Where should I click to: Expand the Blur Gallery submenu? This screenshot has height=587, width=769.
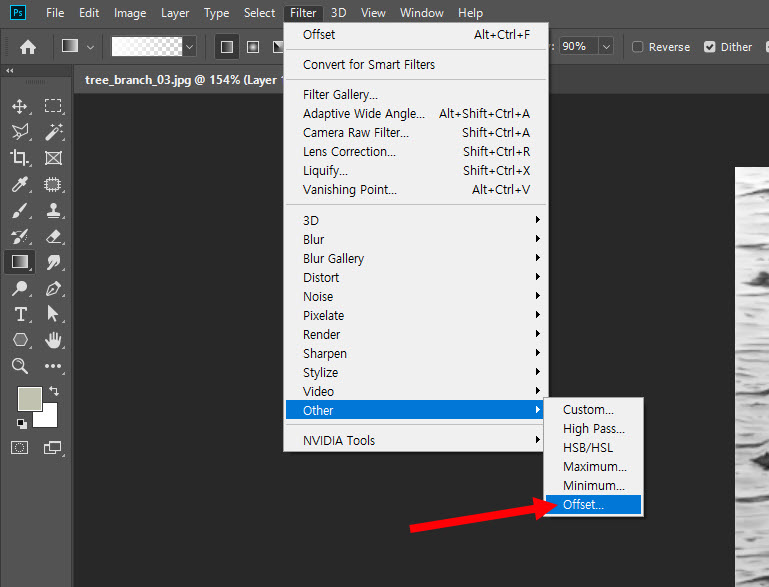pyautogui.click(x=416, y=258)
